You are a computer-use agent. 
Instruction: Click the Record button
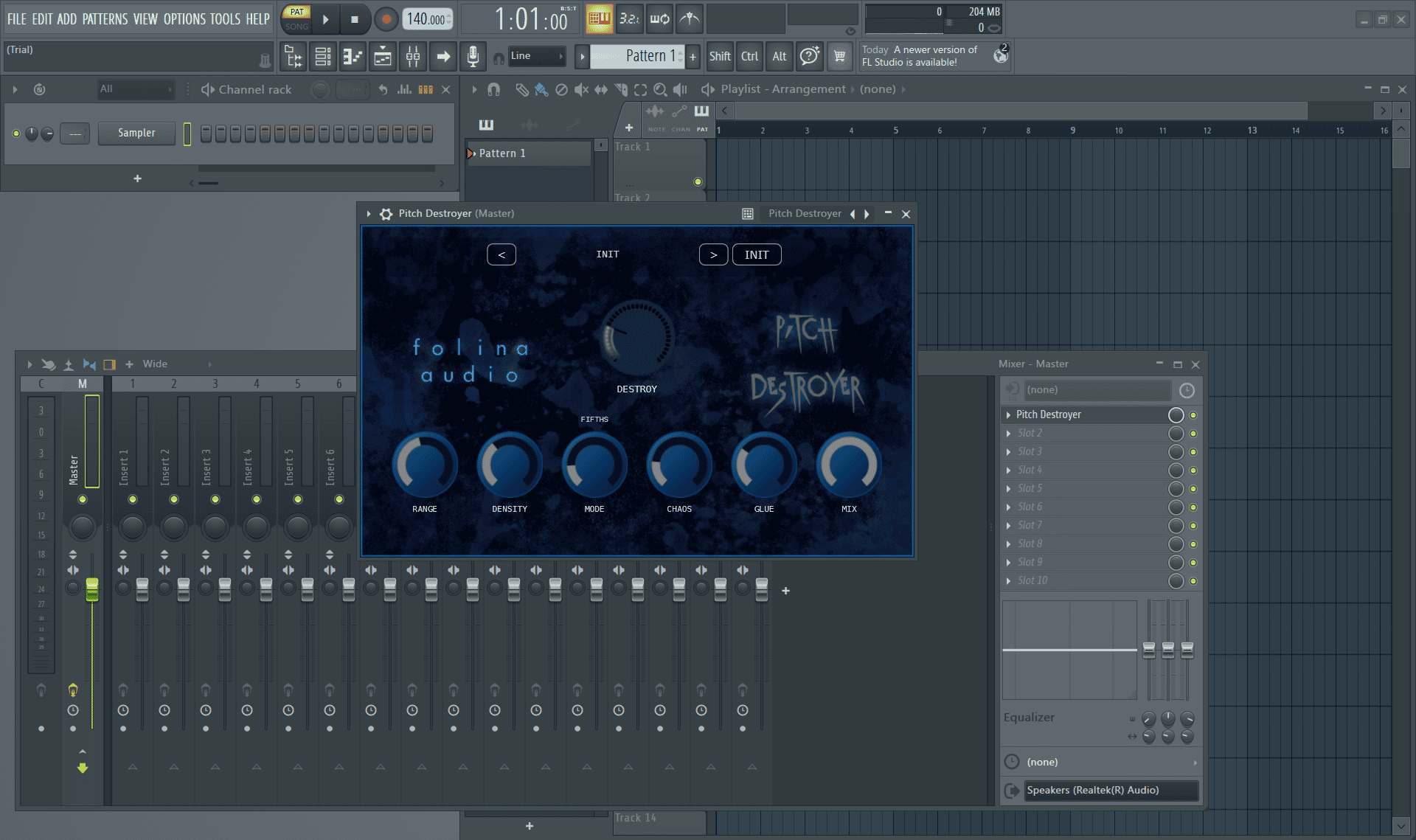[x=386, y=19]
